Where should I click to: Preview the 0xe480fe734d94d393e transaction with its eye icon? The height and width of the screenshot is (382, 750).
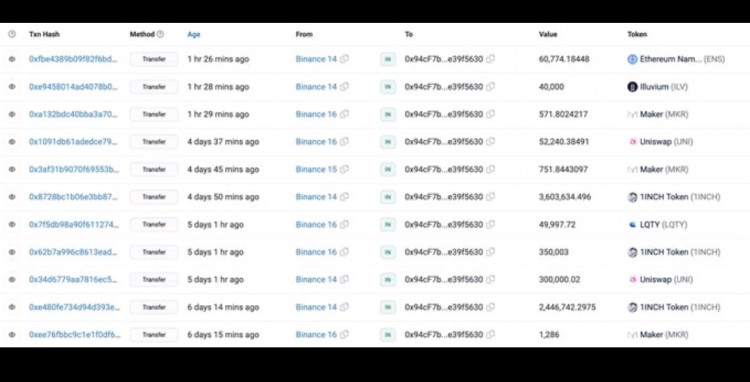pos(12,307)
